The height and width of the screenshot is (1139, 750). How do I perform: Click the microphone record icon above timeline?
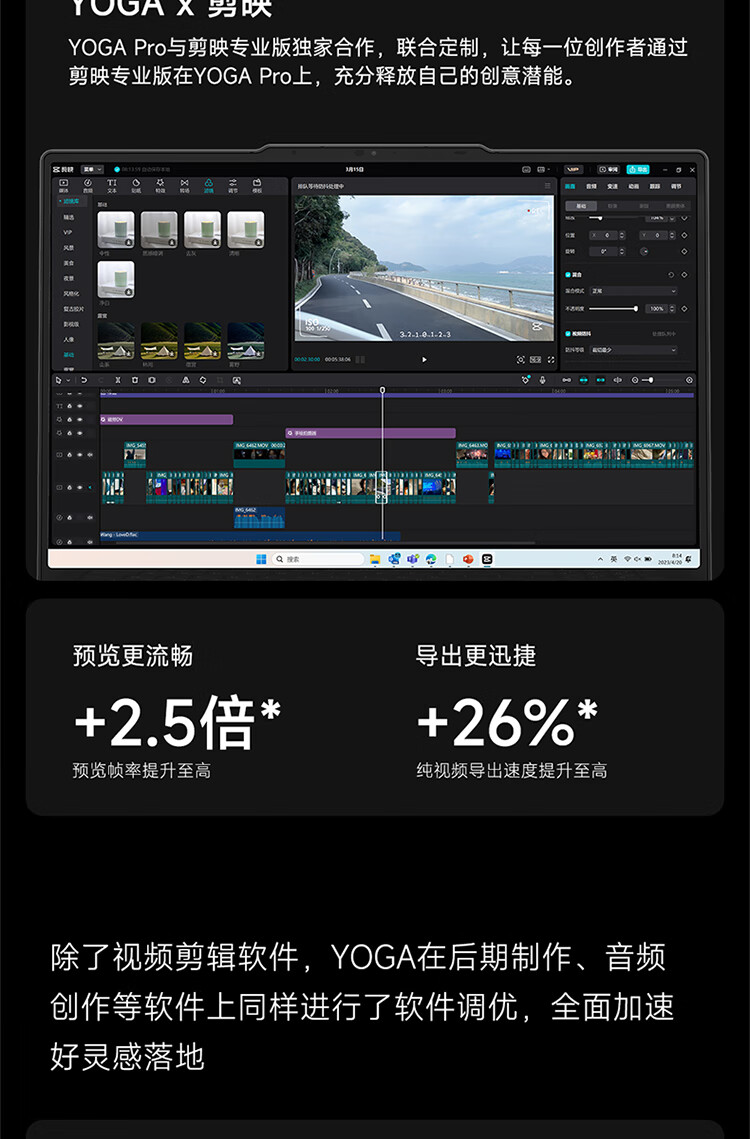pyautogui.click(x=542, y=380)
